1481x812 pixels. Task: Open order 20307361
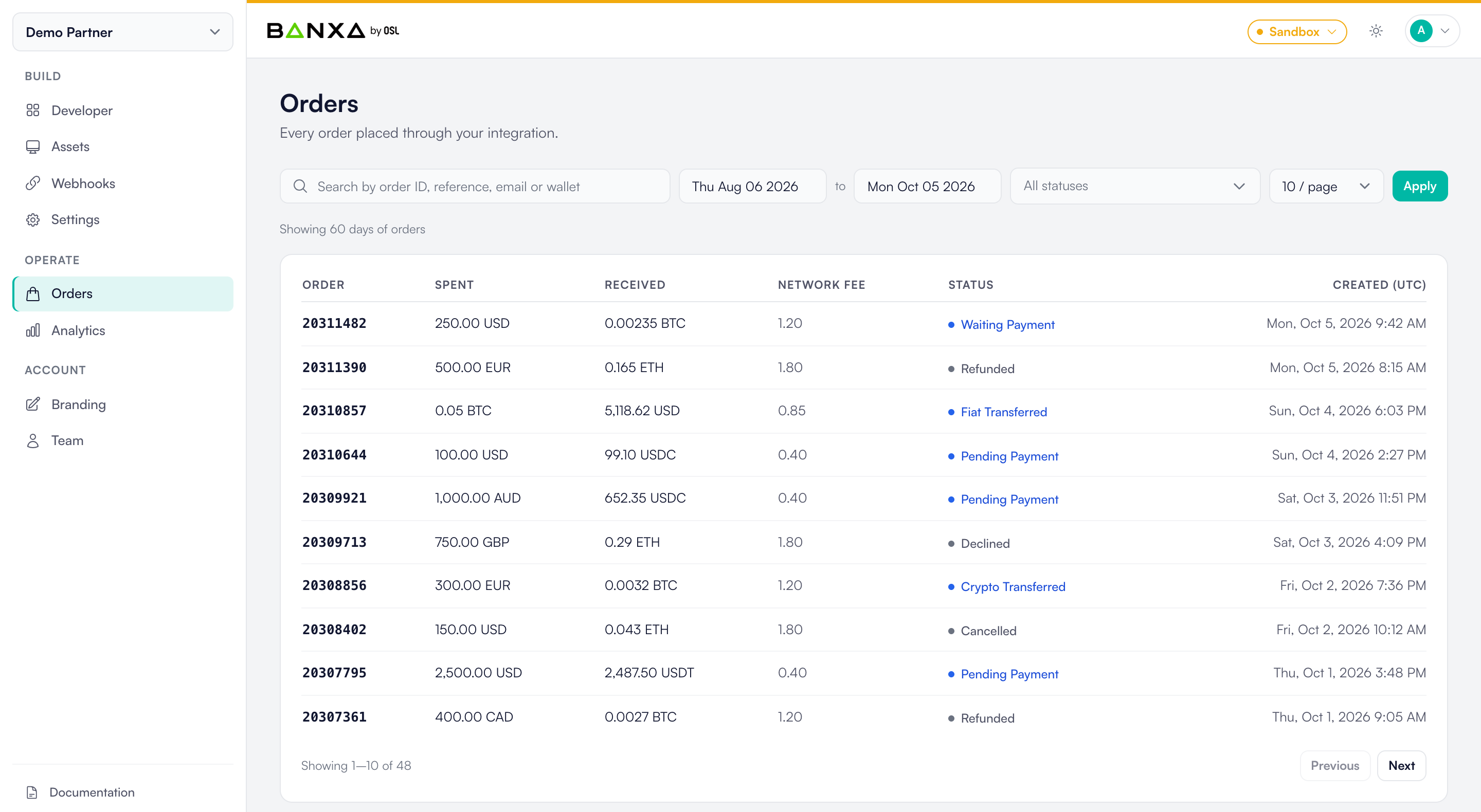pos(334,717)
